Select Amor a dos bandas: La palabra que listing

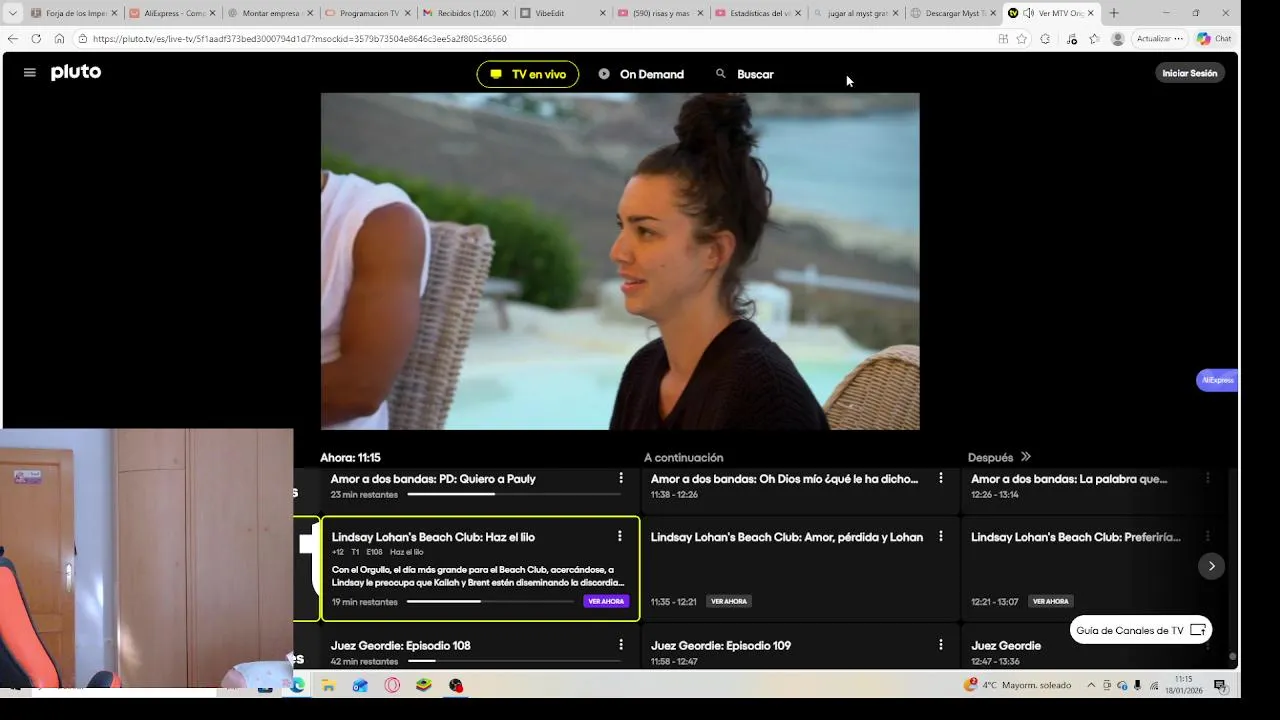[x=1069, y=479]
